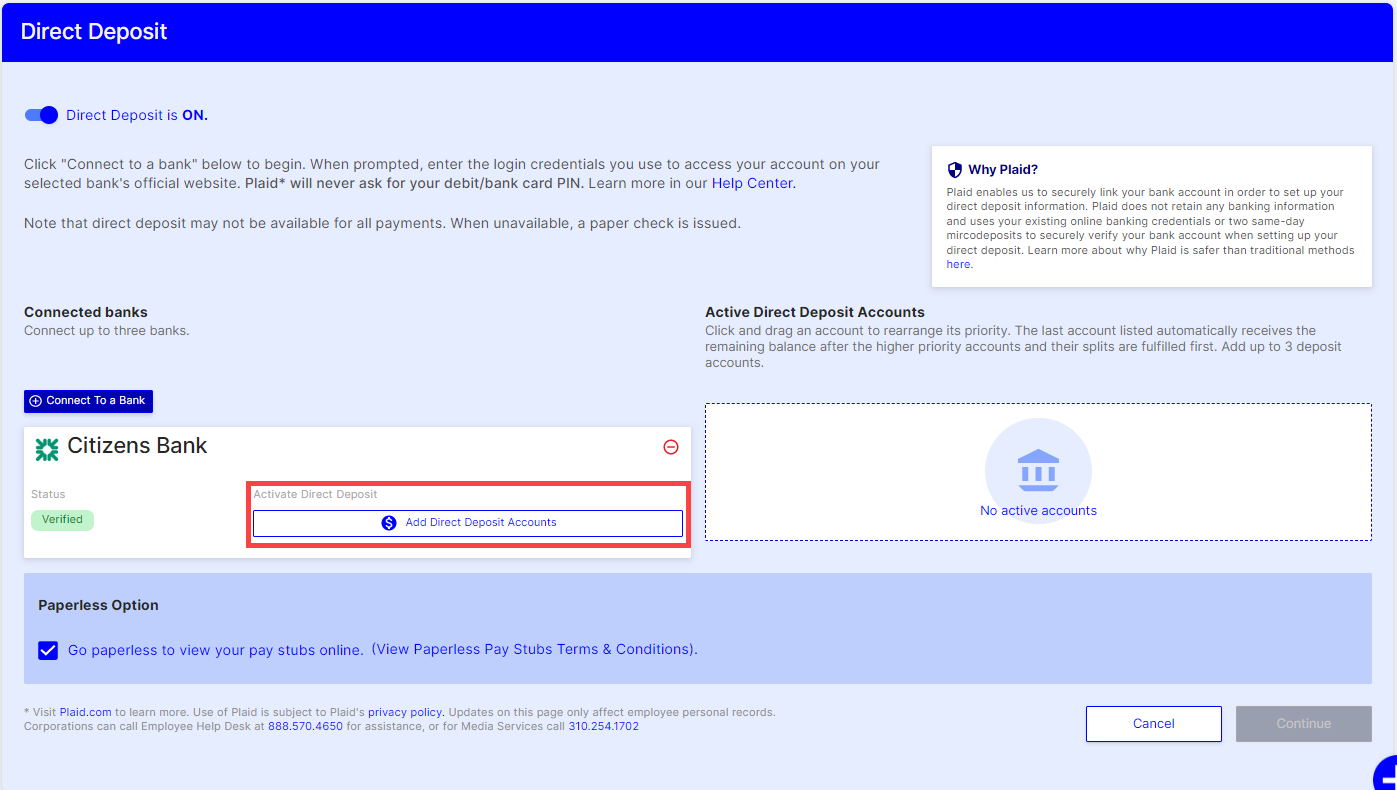Image resolution: width=1397 pixels, height=790 pixels.
Task: Click the Cancel button
Action: click(1153, 724)
